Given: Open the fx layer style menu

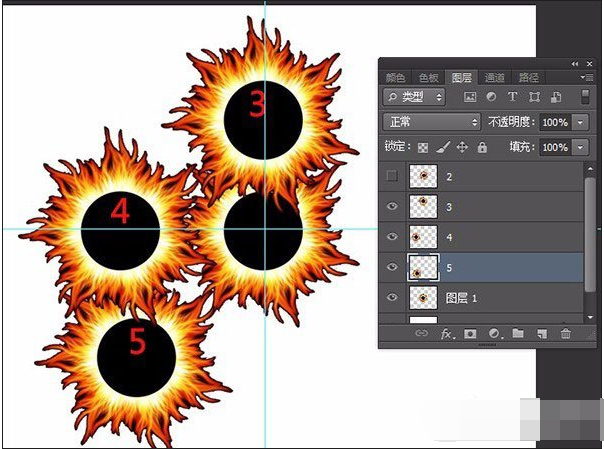Looking at the screenshot, I should pyautogui.click(x=448, y=334).
